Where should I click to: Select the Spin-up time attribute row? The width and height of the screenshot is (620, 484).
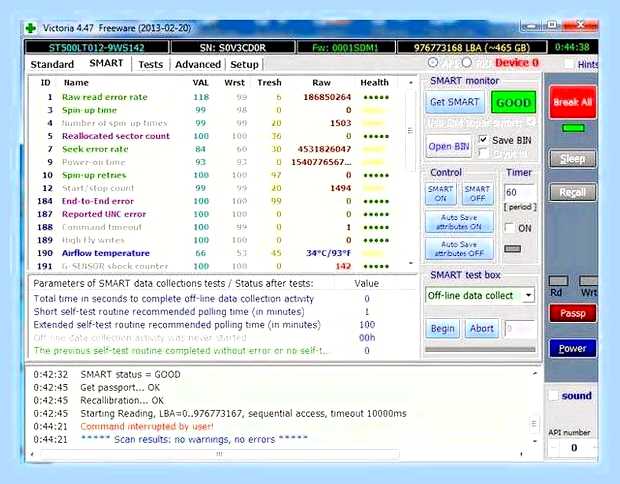[215, 110]
